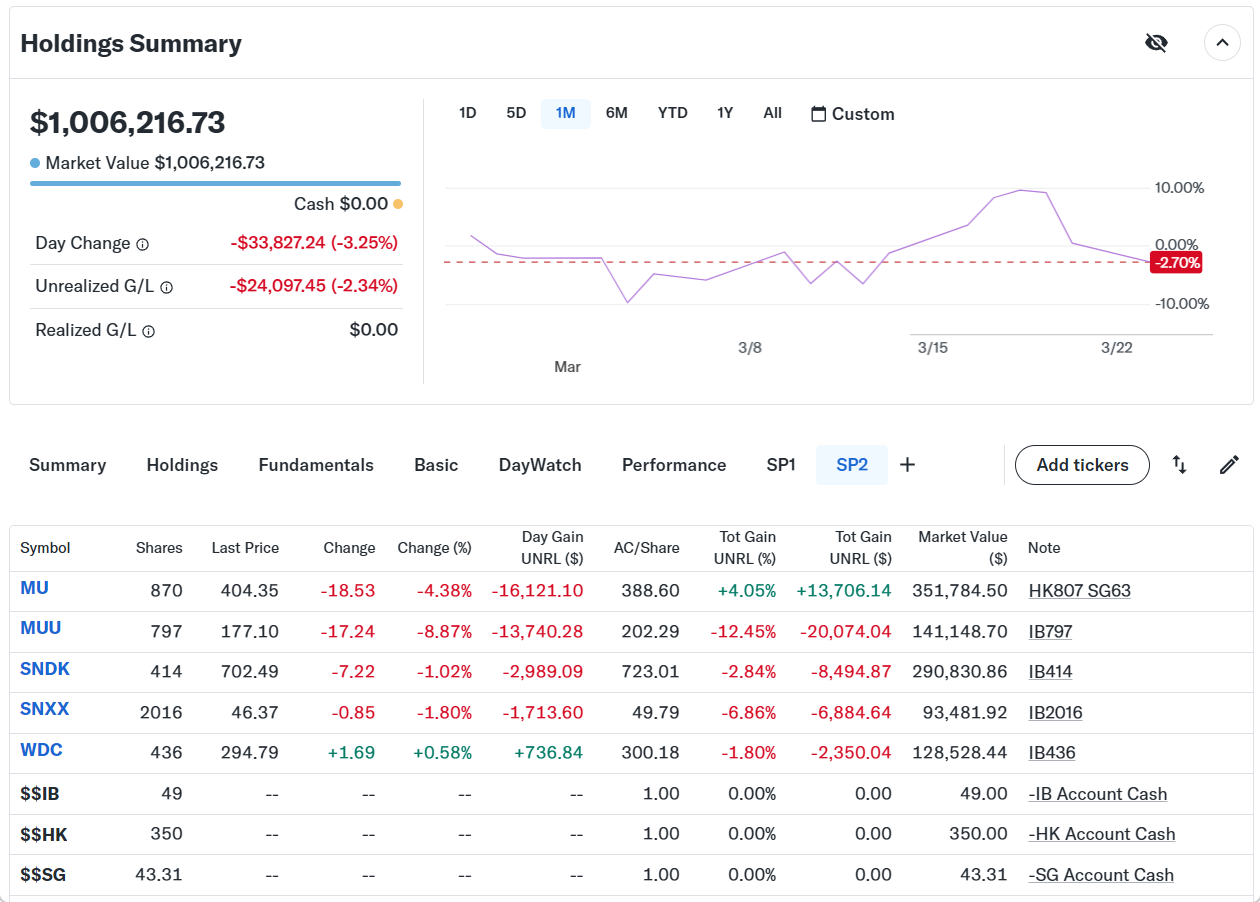
Task: Open the Performance tab
Action: point(674,465)
